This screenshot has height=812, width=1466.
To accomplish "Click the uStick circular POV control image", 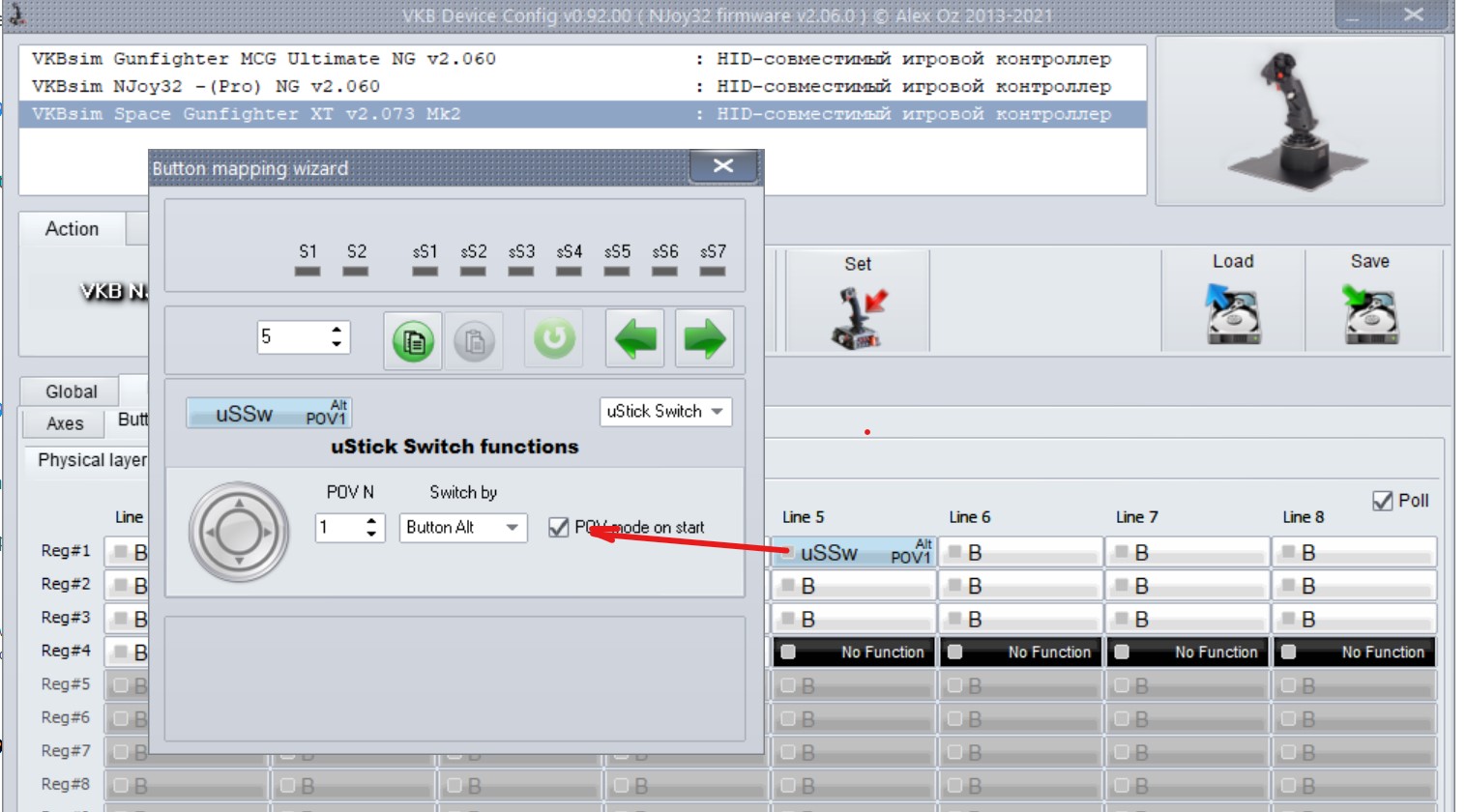I will tap(239, 532).
